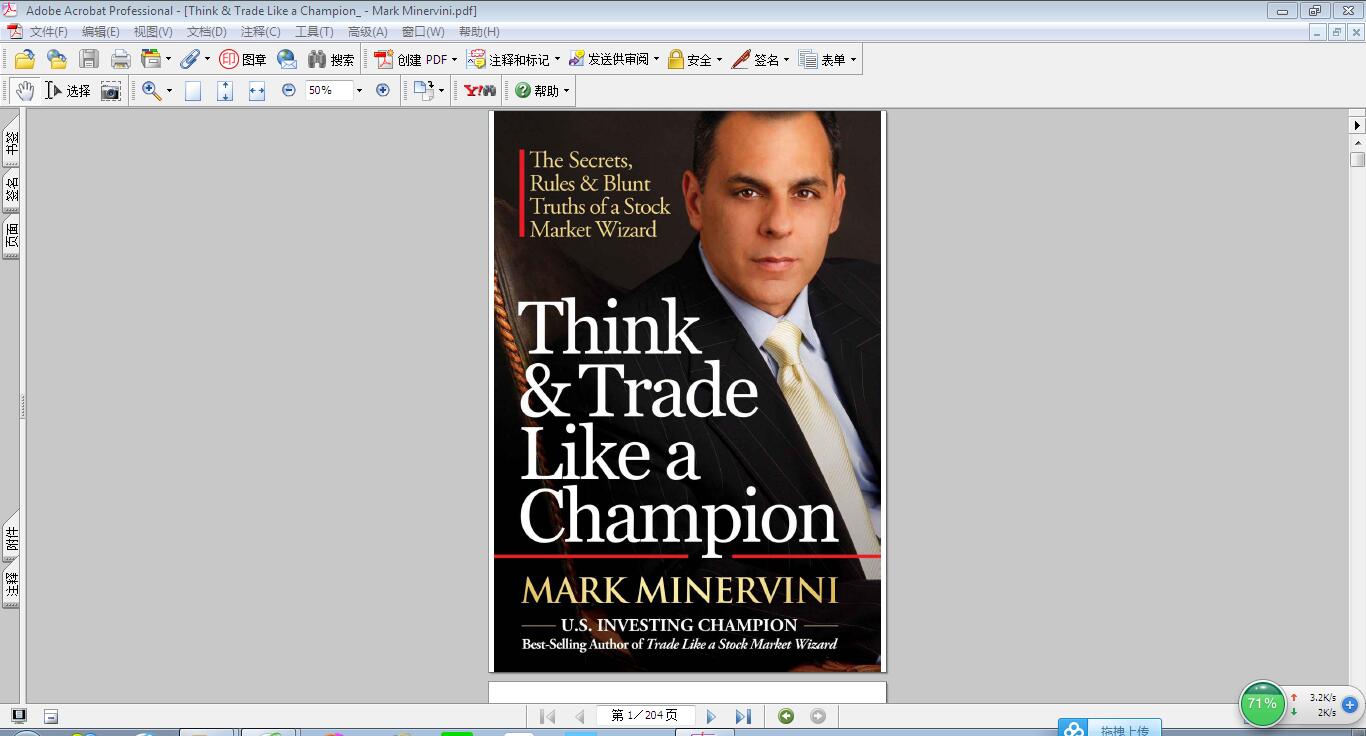This screenshot has width=1366, height=736.
Task: Jump to last page button
Action: click(x=743, y=716)
